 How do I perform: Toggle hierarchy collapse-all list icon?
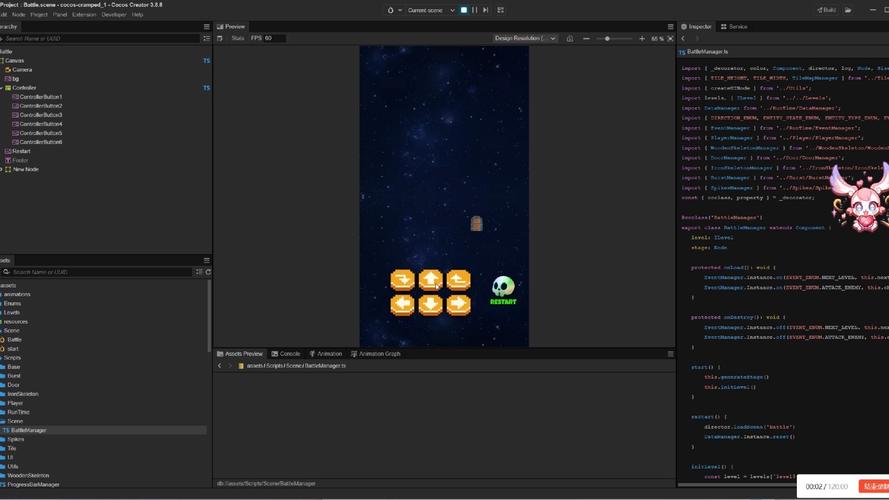tap(206, 39)
